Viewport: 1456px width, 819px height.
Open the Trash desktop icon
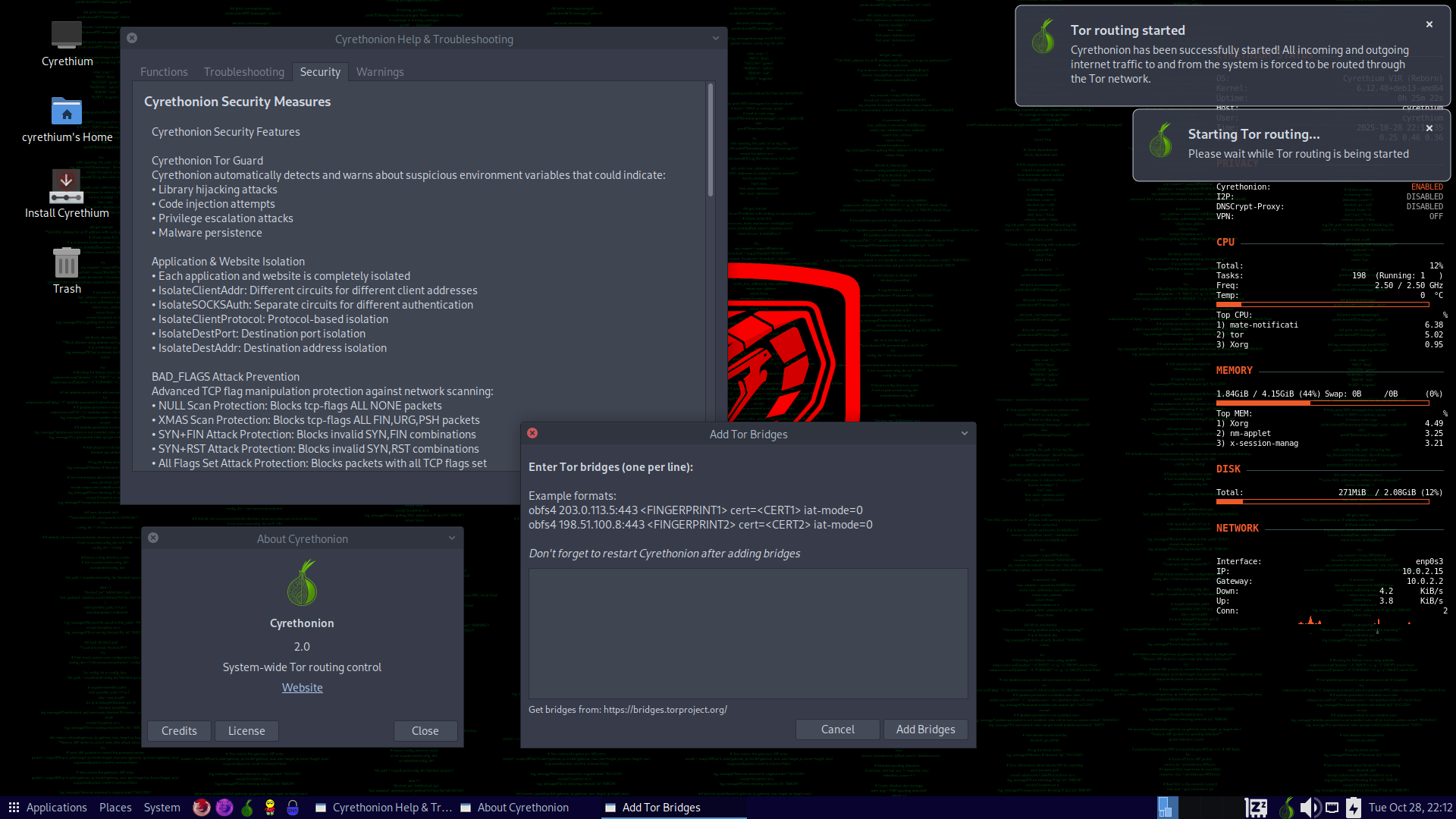(x=67, y=263)
